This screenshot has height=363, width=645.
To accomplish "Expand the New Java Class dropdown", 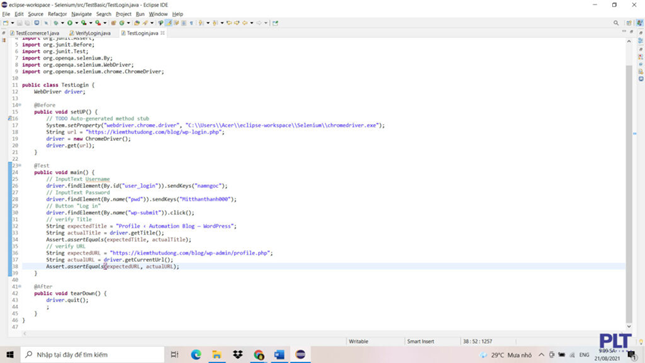I will pyautogui.click(x=128, y=23).
